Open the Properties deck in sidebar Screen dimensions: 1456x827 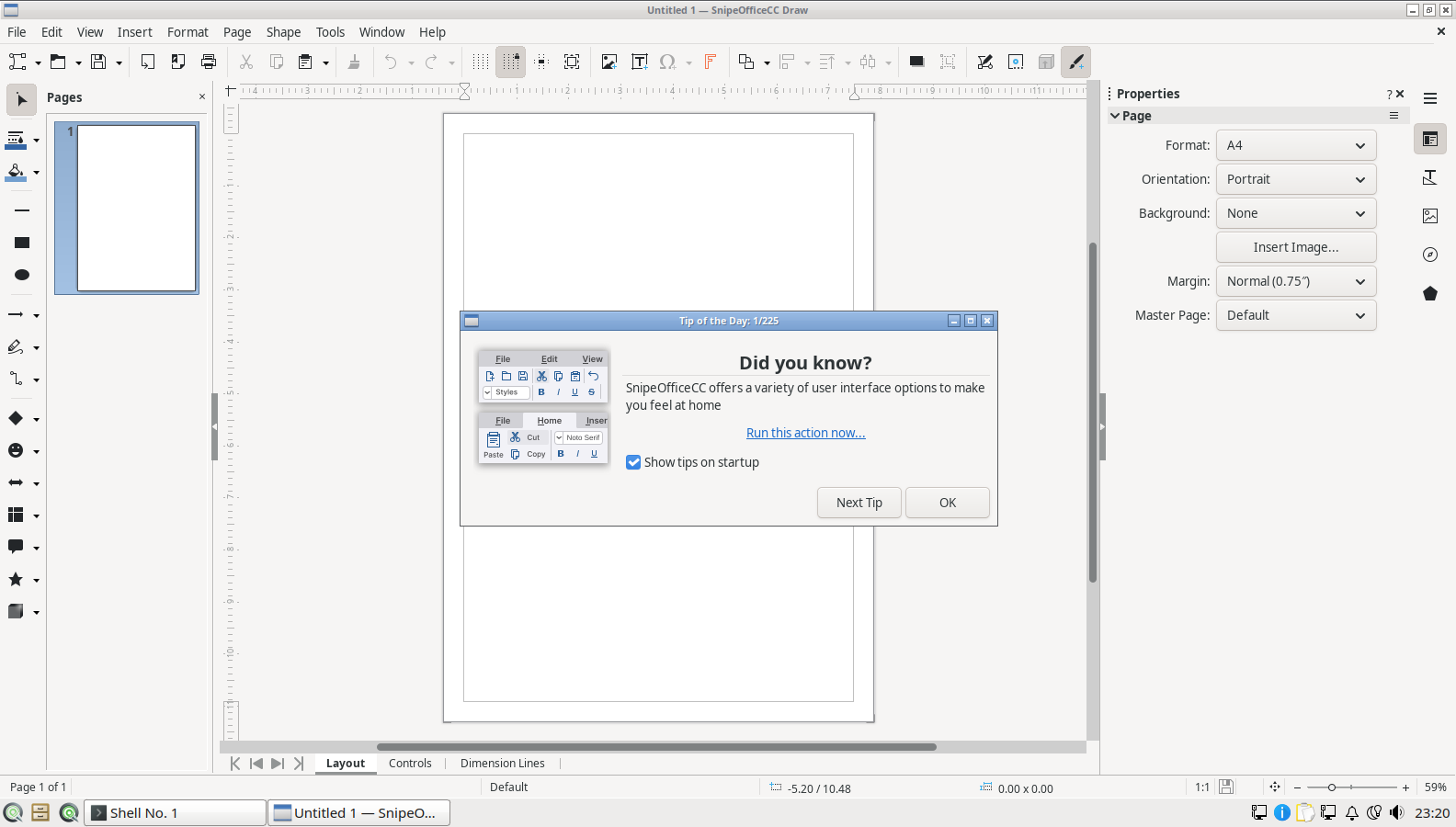click(1430, 139)
